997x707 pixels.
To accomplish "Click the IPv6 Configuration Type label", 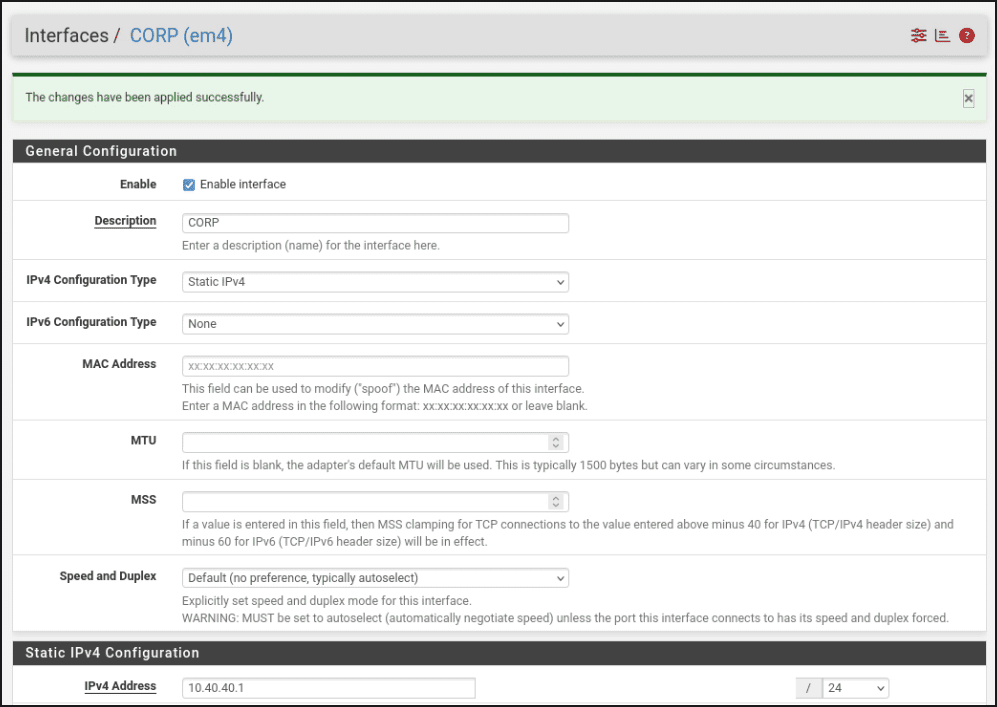I will pos(91,322).
